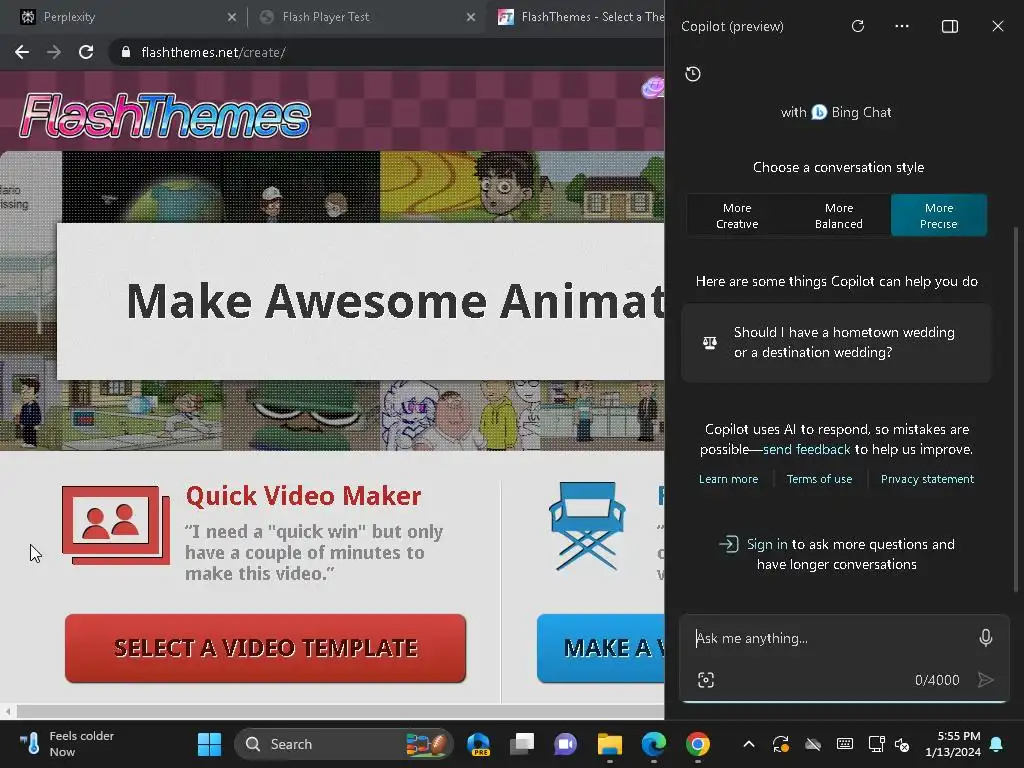Image resolution: width=1024 pixels, height=768 pixels.
Task: Open the send feedback link
Action: (806, 449)
